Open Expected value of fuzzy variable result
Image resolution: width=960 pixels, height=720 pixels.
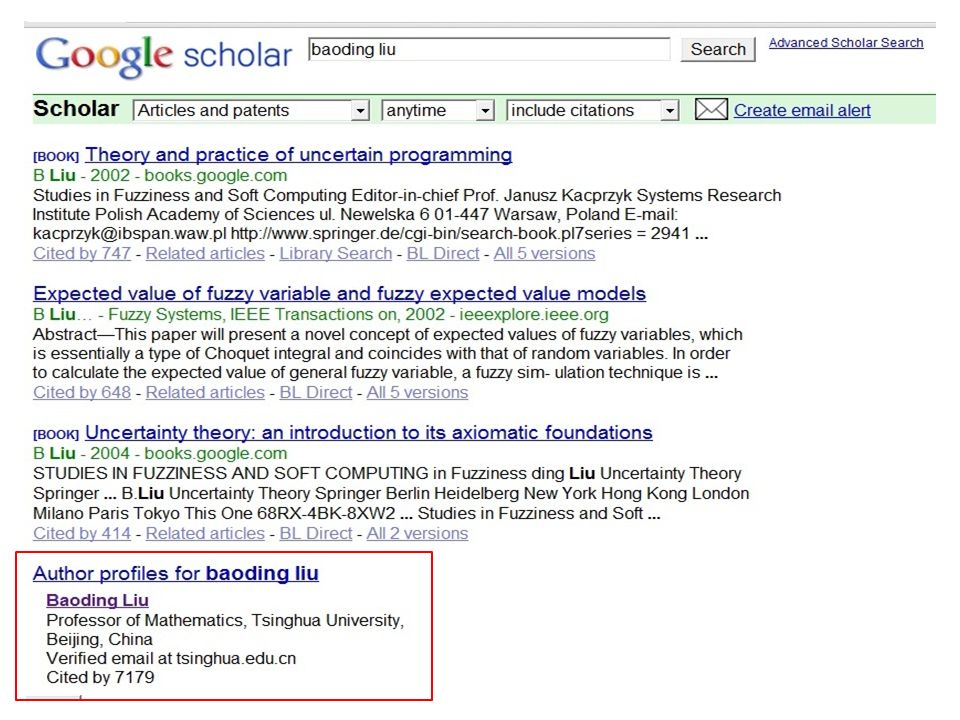pyautogui.click(x=339, y=293)
